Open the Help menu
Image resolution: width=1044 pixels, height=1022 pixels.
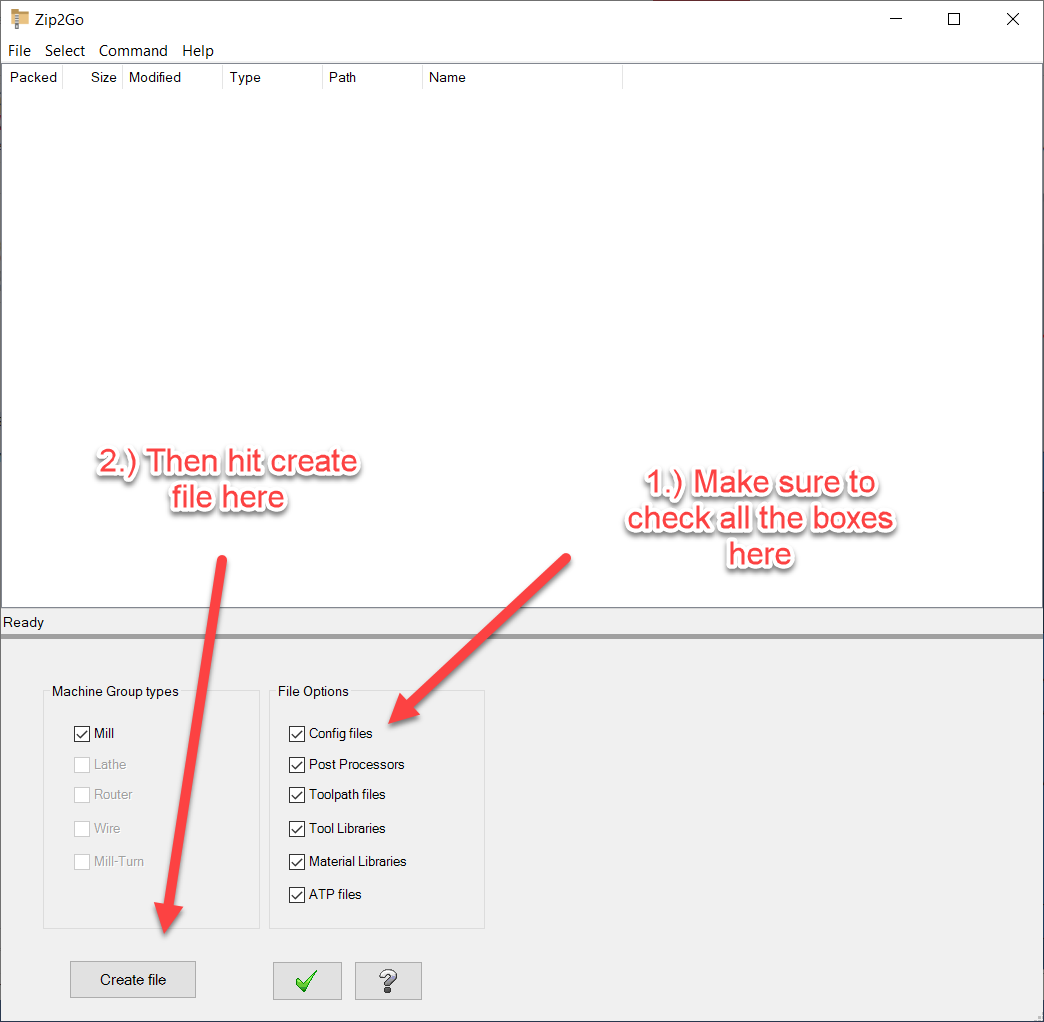click(198, 51)
